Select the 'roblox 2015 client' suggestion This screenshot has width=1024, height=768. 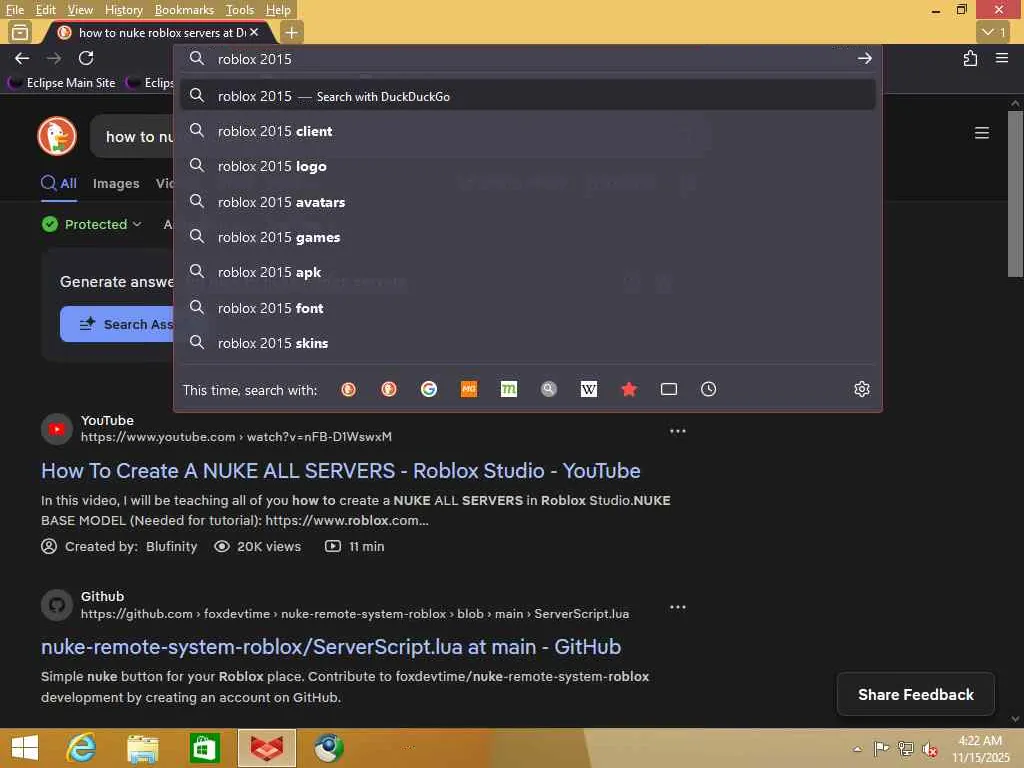528,131
